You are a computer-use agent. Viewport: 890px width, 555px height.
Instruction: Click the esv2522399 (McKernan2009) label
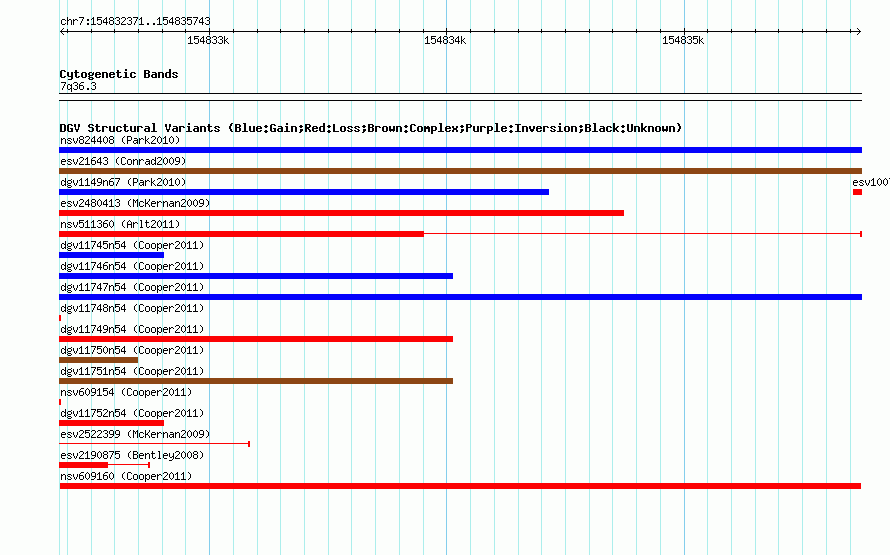point(135,434)
